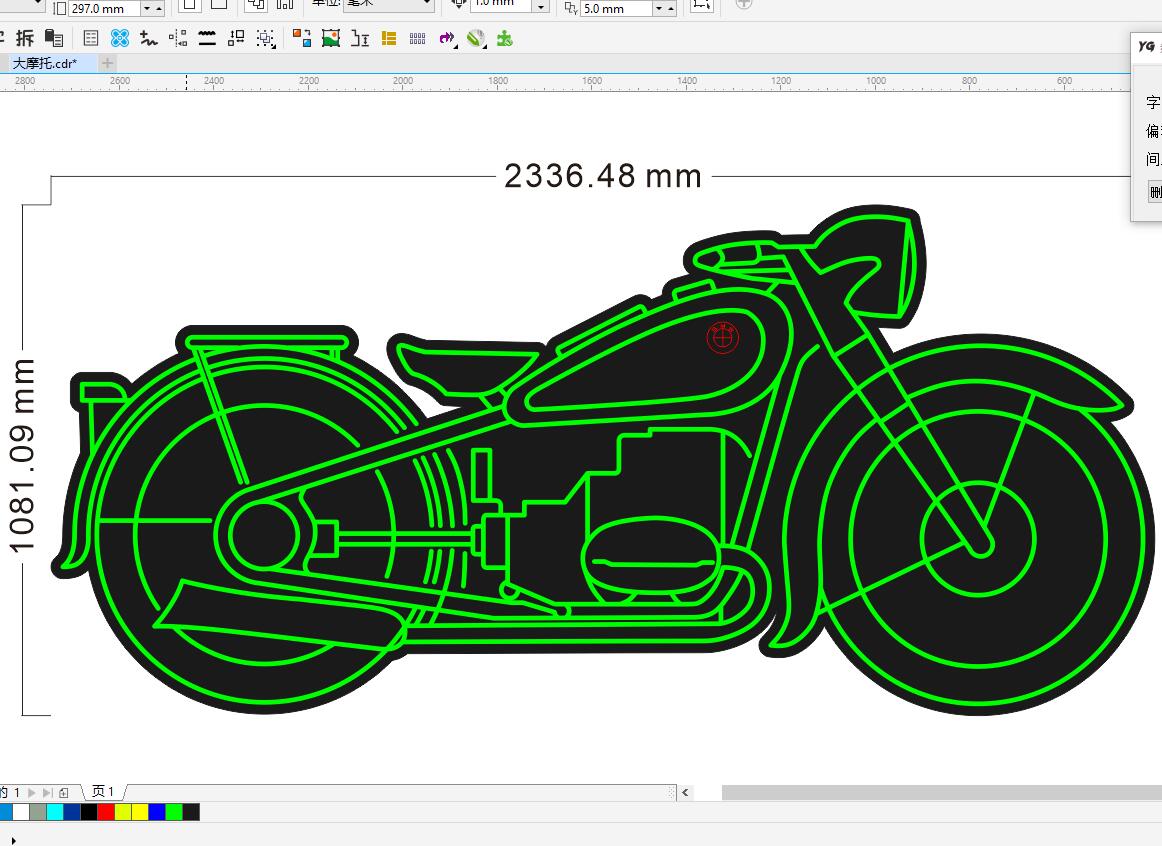Click the height dimension bracket icon
This screenshot has width=1162, height=846.
click(x=360, y=38)
